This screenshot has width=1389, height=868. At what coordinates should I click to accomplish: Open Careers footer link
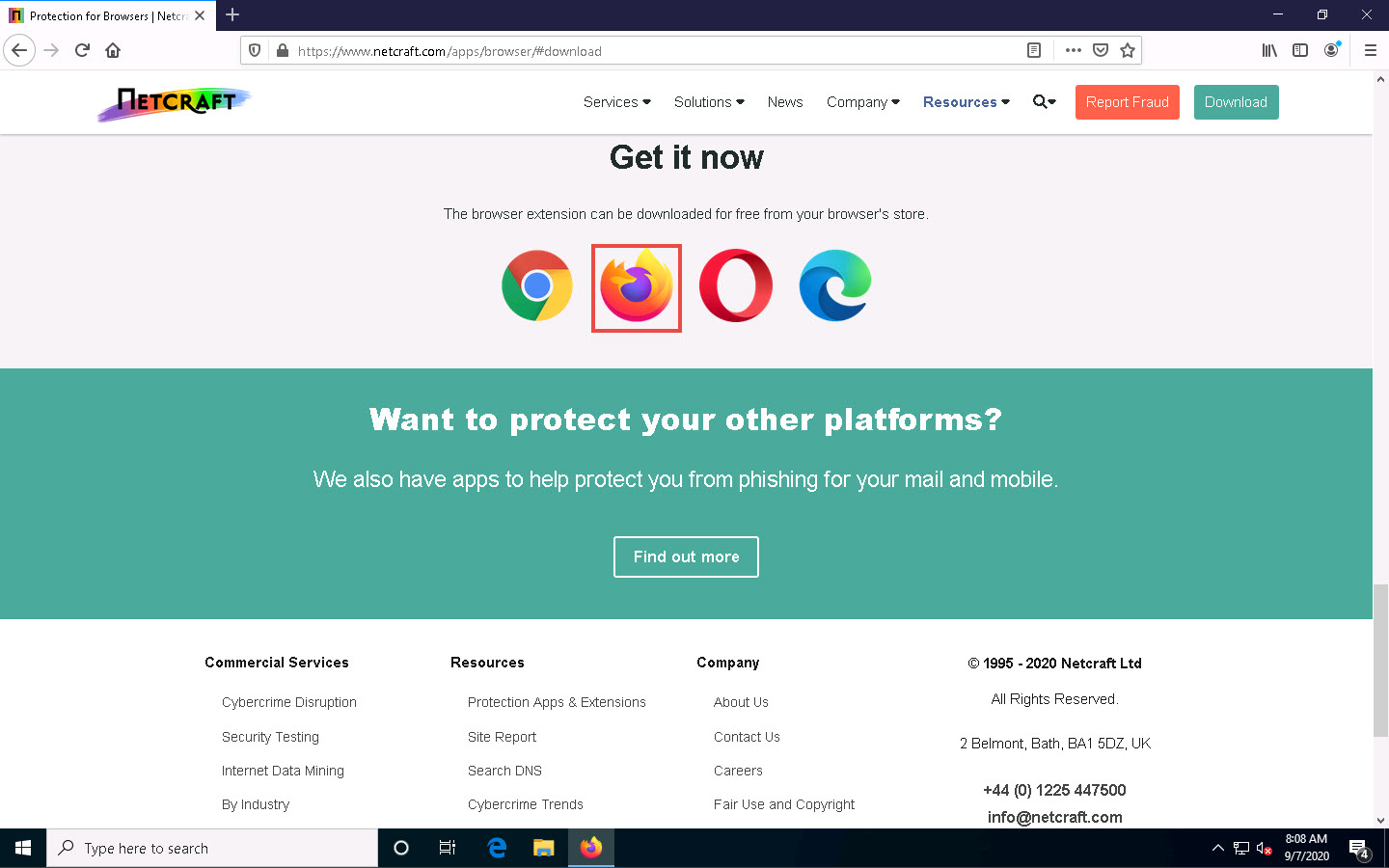coord(738,771)
